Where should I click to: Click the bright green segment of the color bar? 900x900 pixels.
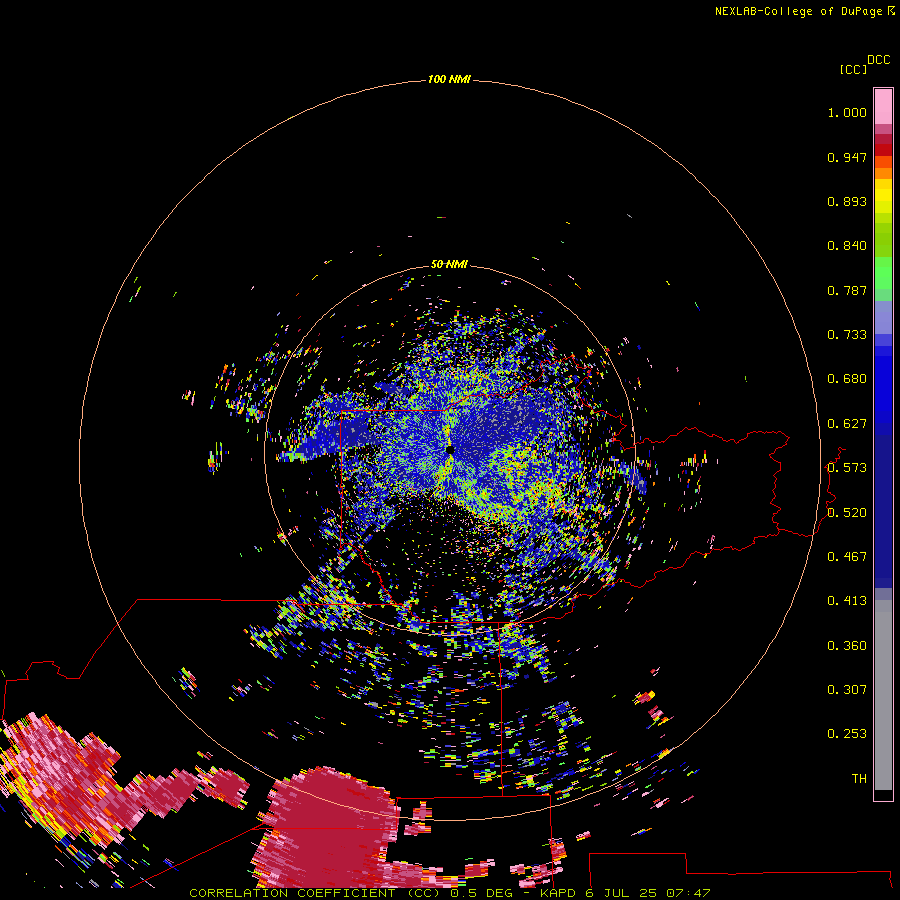click(883, 273)
